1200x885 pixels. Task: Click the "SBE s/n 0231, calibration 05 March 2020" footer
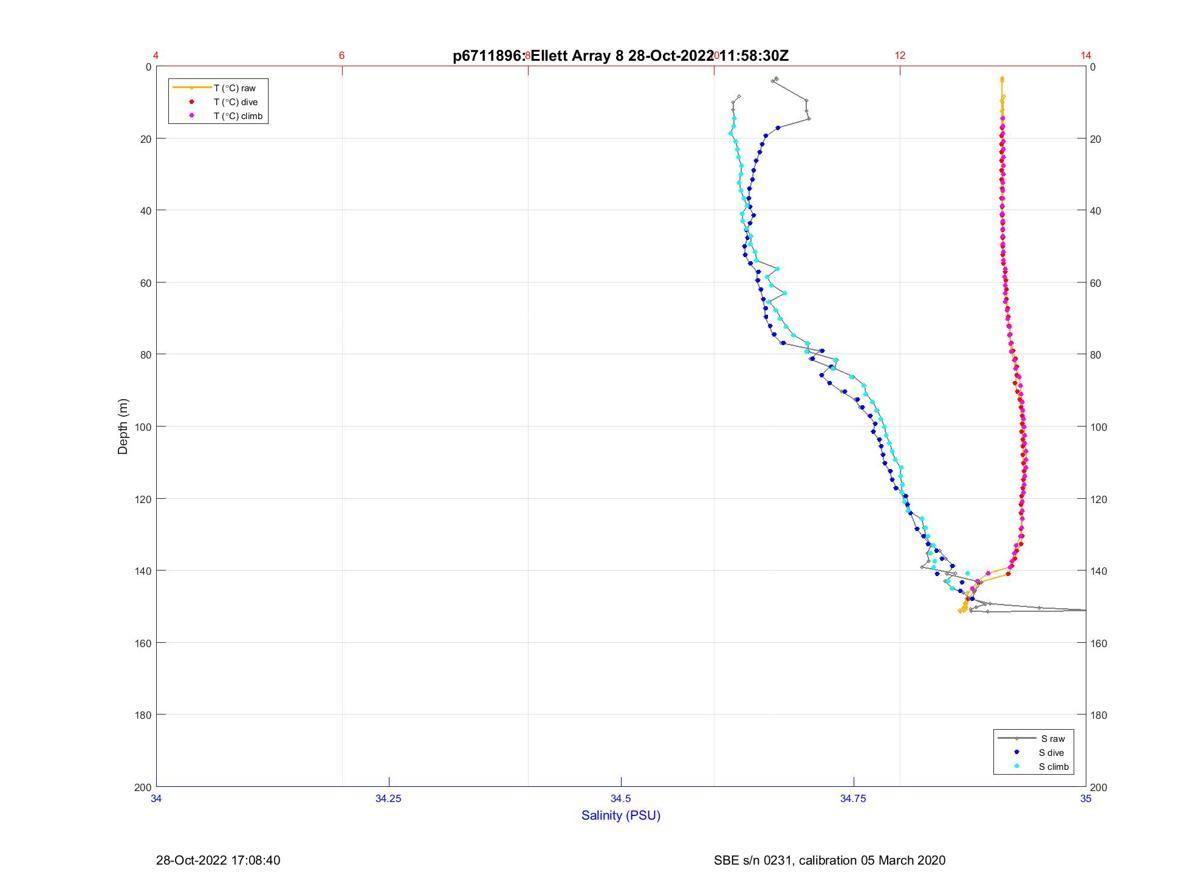point(829,860)
